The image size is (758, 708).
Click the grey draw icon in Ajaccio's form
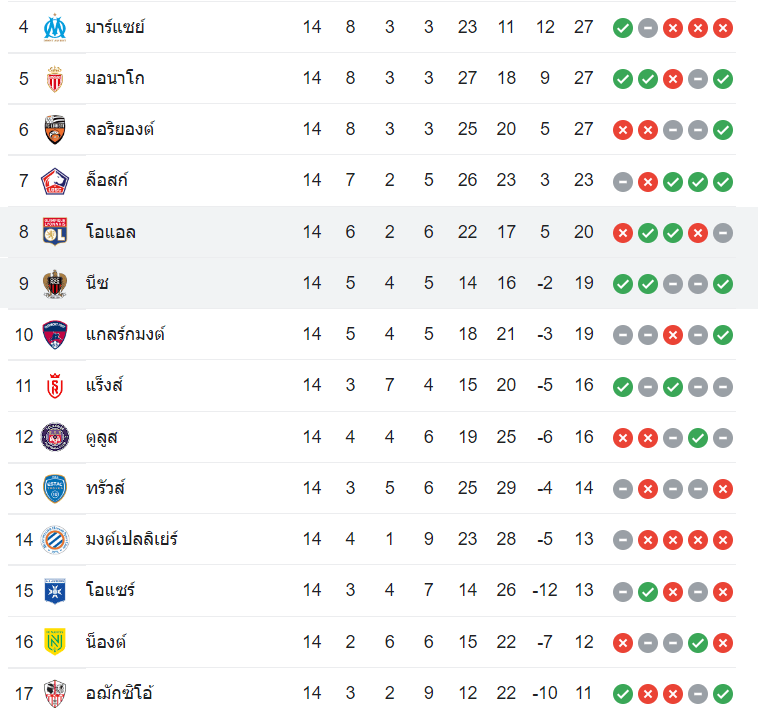698,693
